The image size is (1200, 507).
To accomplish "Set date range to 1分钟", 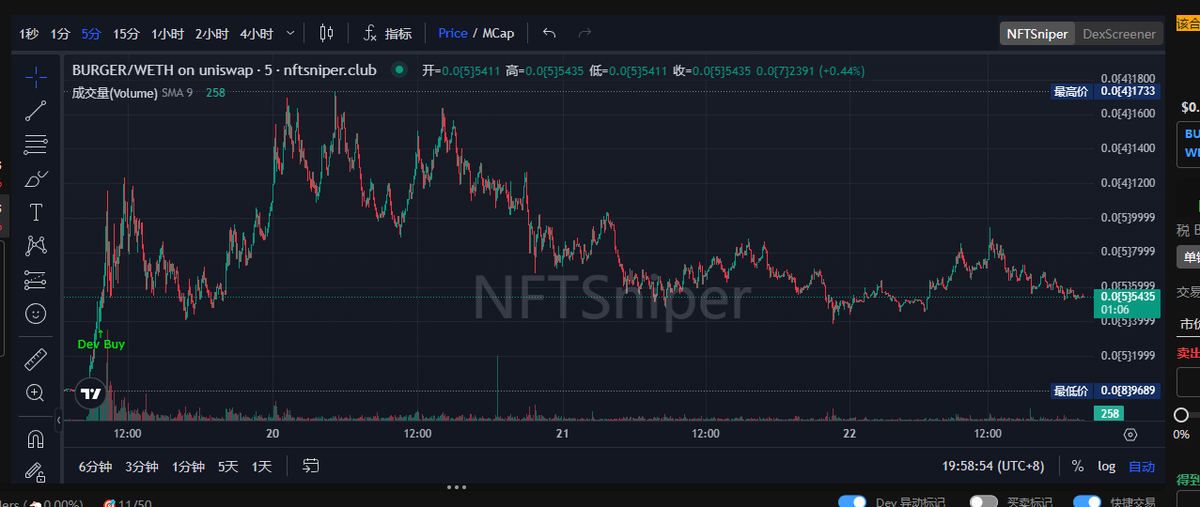I will coord(188,466).
